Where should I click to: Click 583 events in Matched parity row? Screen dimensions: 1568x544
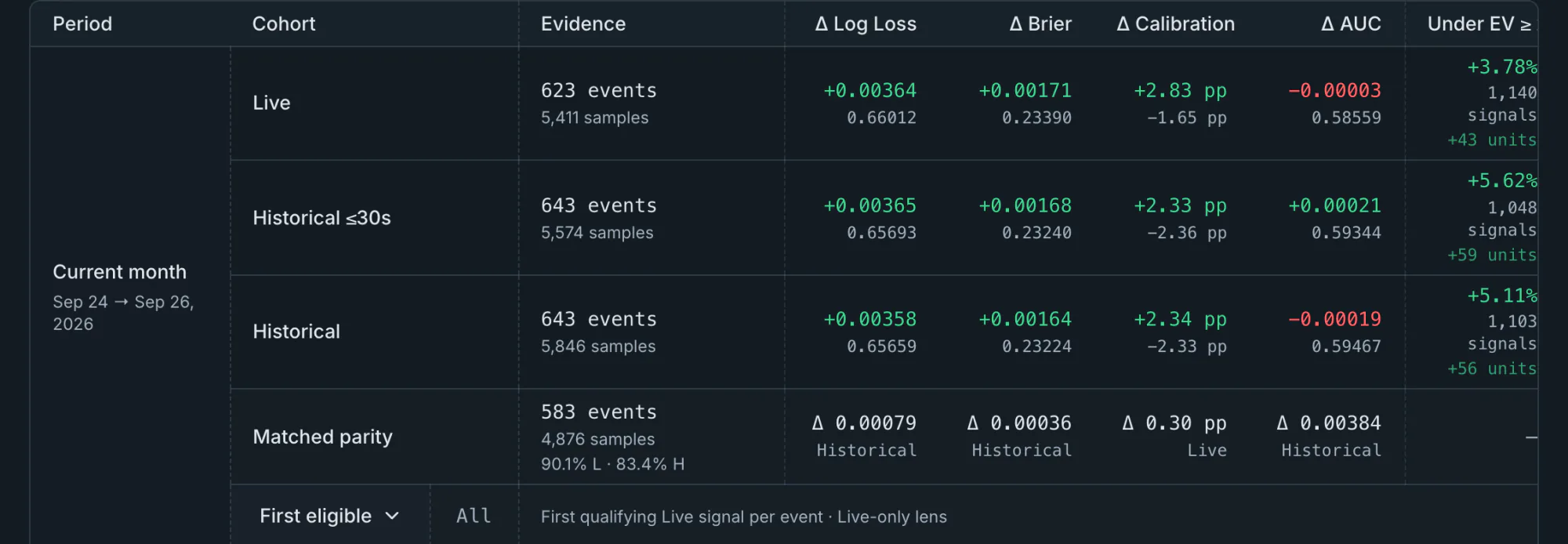point(599,412)
